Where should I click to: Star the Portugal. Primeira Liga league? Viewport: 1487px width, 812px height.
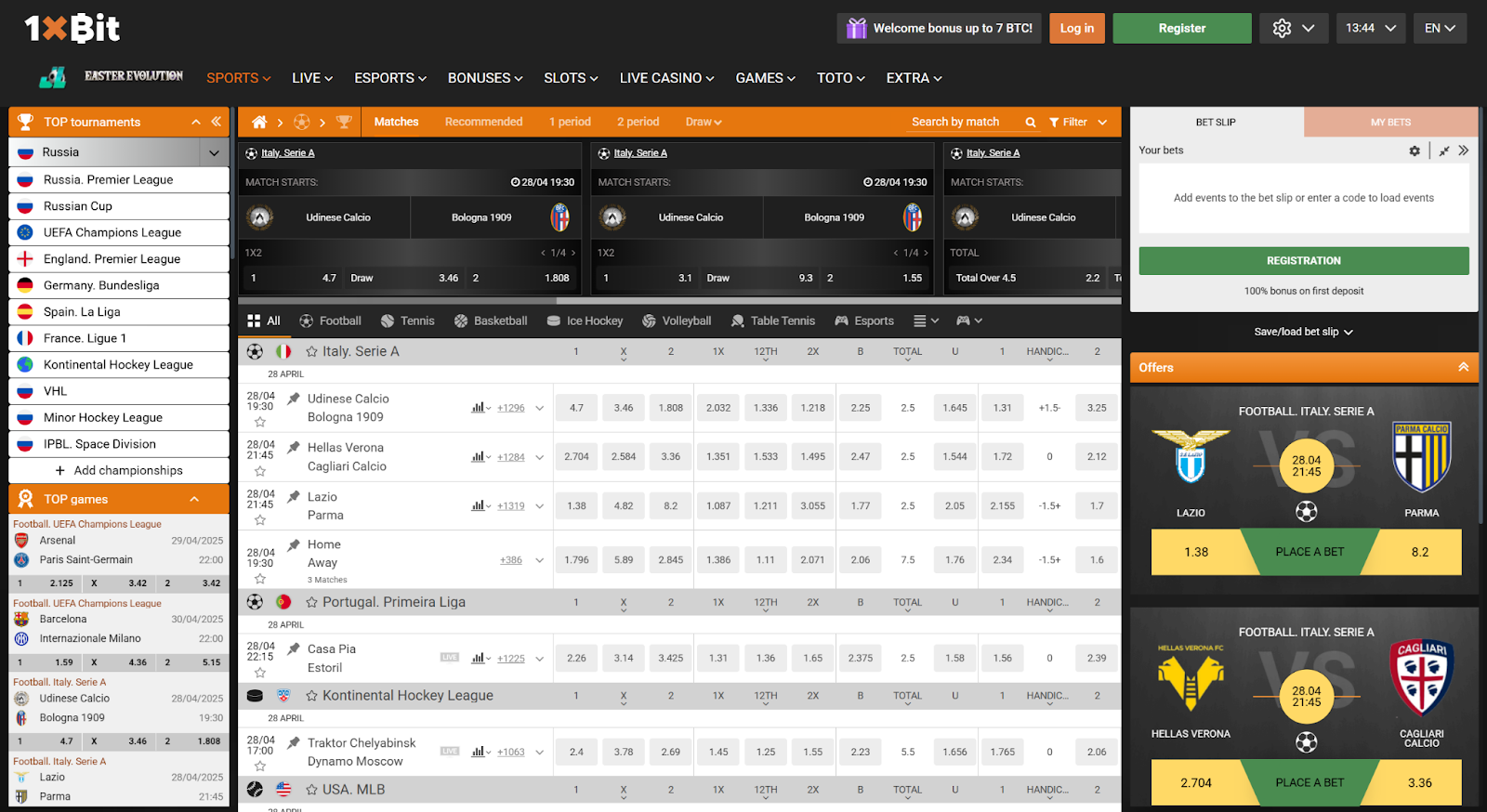pyautogui.click(x=312, y=602)
